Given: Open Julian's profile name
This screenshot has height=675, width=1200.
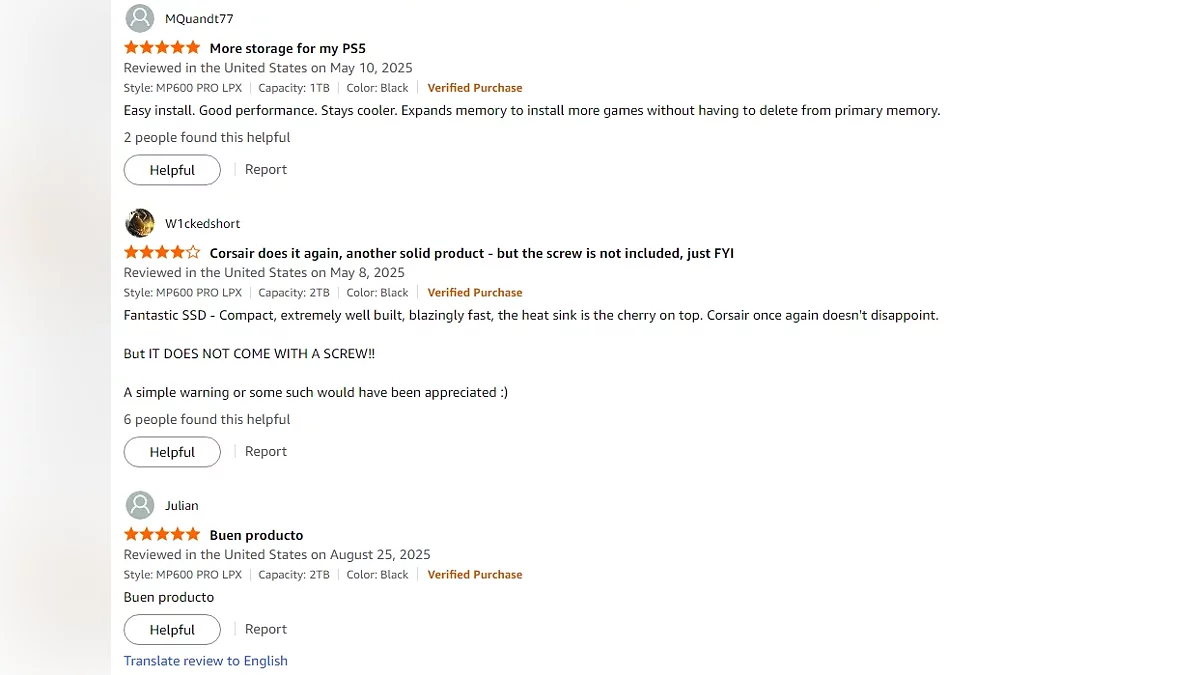Looking at the screenshot, I should (182, 506).
